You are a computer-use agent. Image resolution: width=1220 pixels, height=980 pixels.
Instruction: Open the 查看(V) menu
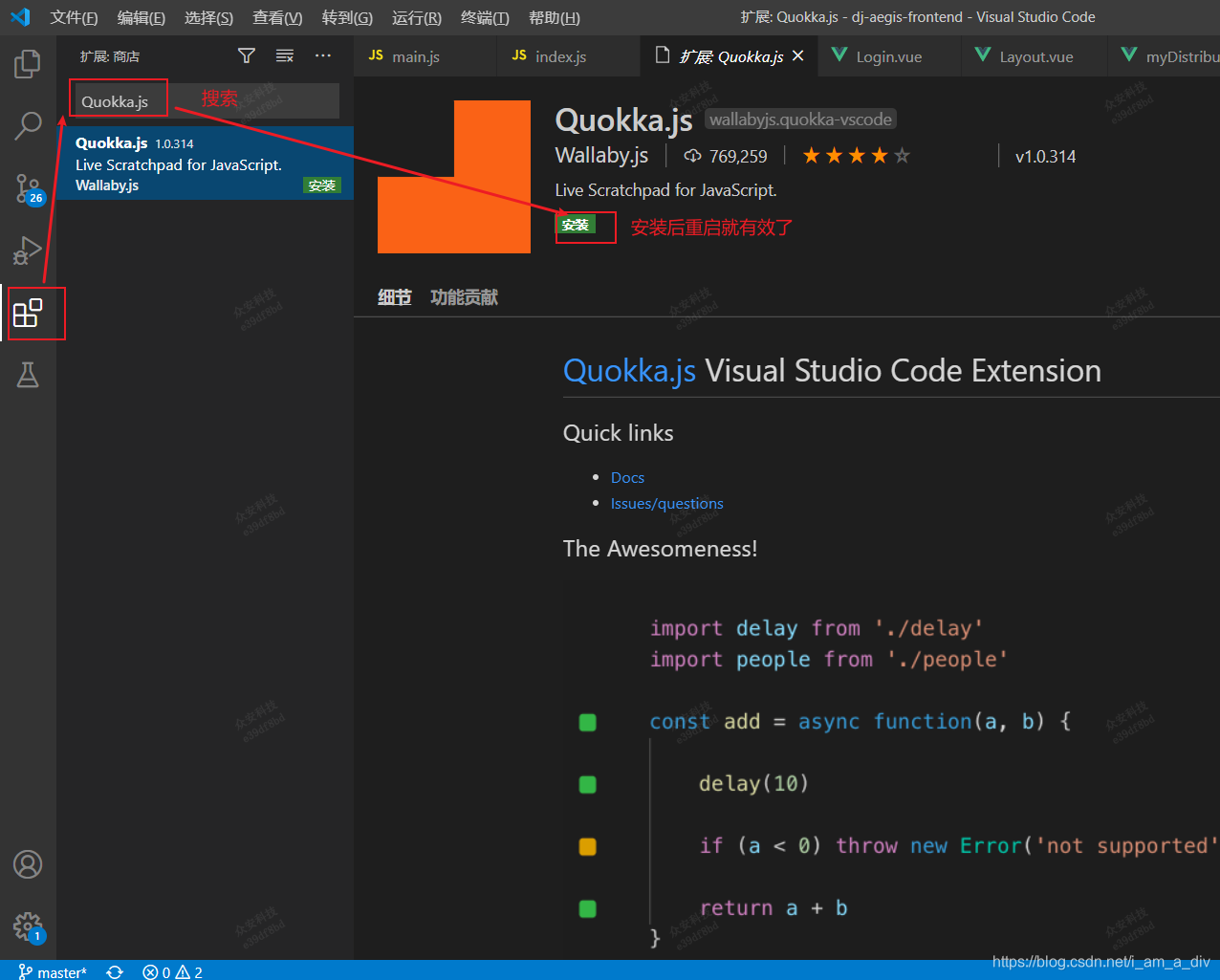pyautogui.click(x=277, y=17)
